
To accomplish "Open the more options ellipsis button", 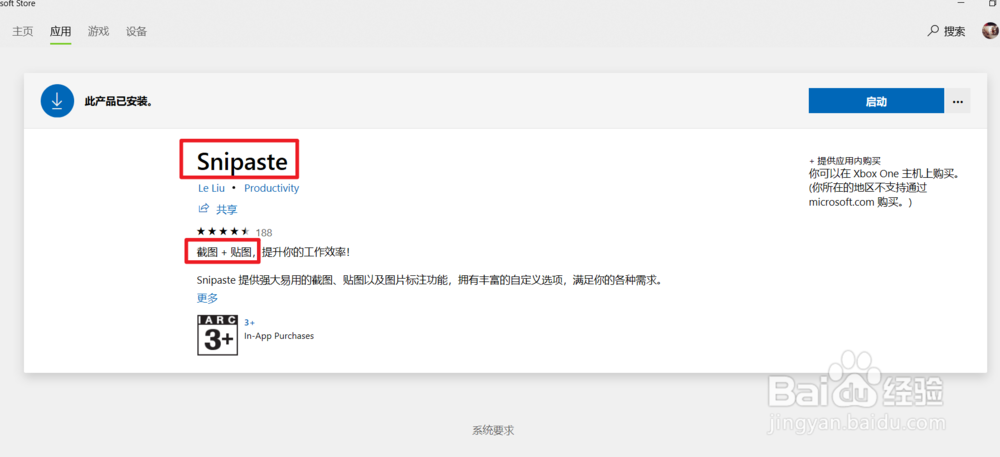I will pyautogui.click(x=957, y=101).
